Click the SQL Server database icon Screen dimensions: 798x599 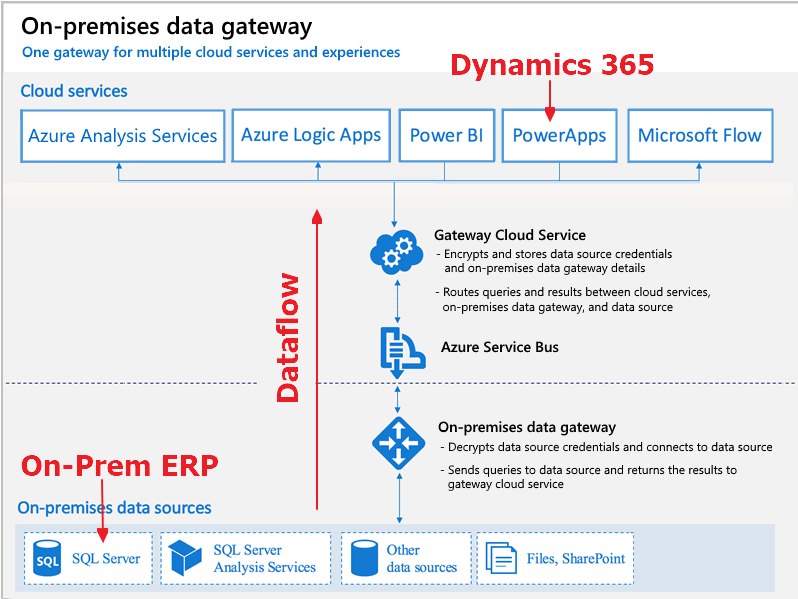pyautogui.click(x=48, y=559)
